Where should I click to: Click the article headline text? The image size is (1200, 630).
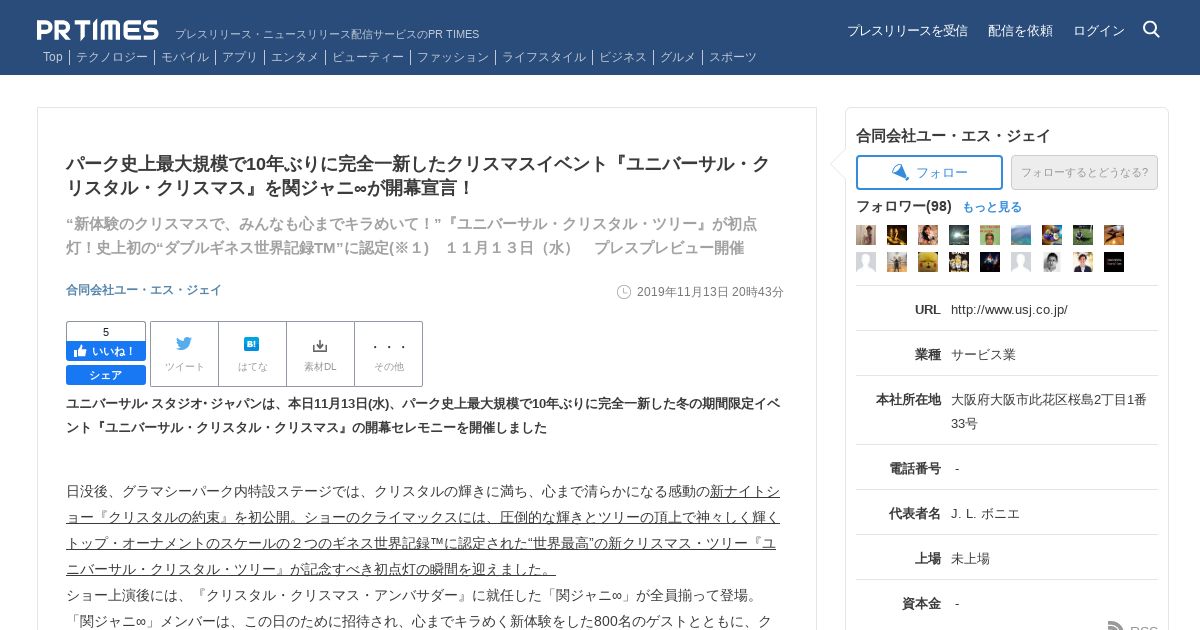tap(418, 176)
